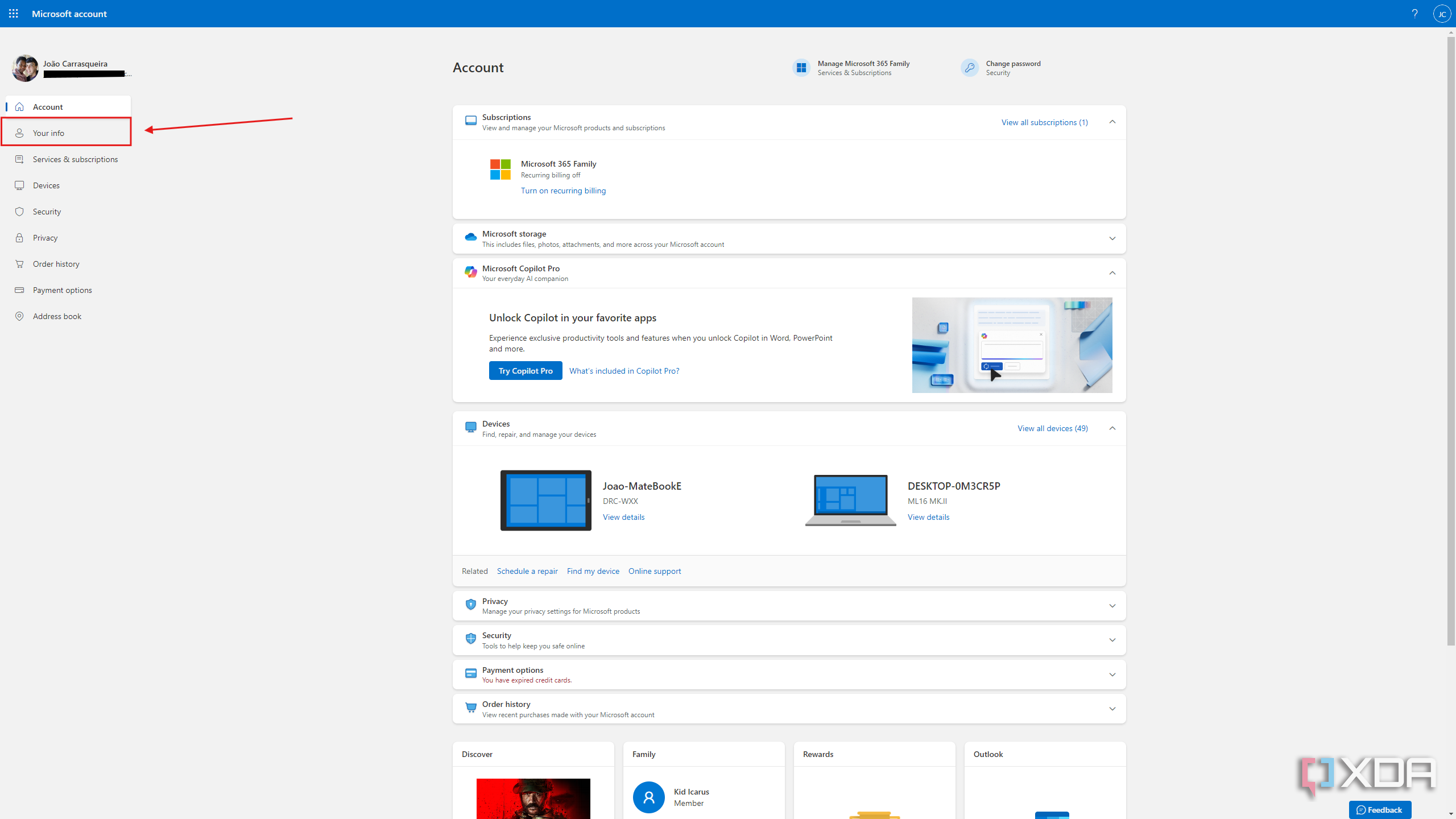Click the Microsoft storage cloud icon
Screen dimensions: 1456x819
click(470, 237)
